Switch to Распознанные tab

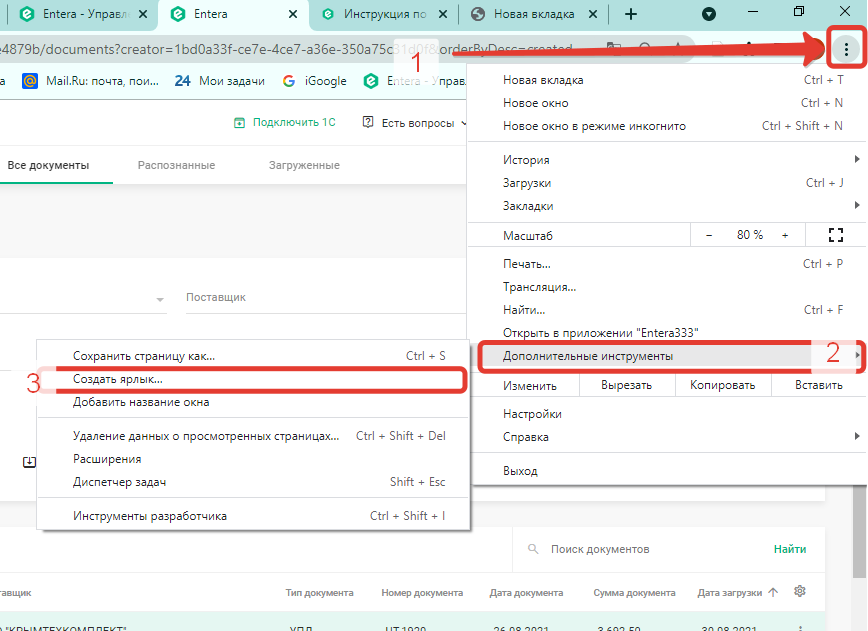point(176,165)
